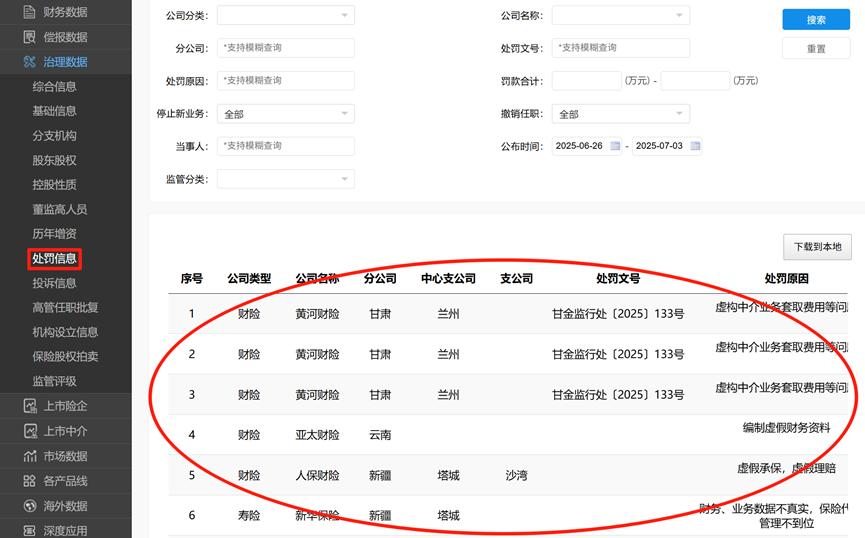Click the 治理数据 sidebar icon

click(29, 62)
